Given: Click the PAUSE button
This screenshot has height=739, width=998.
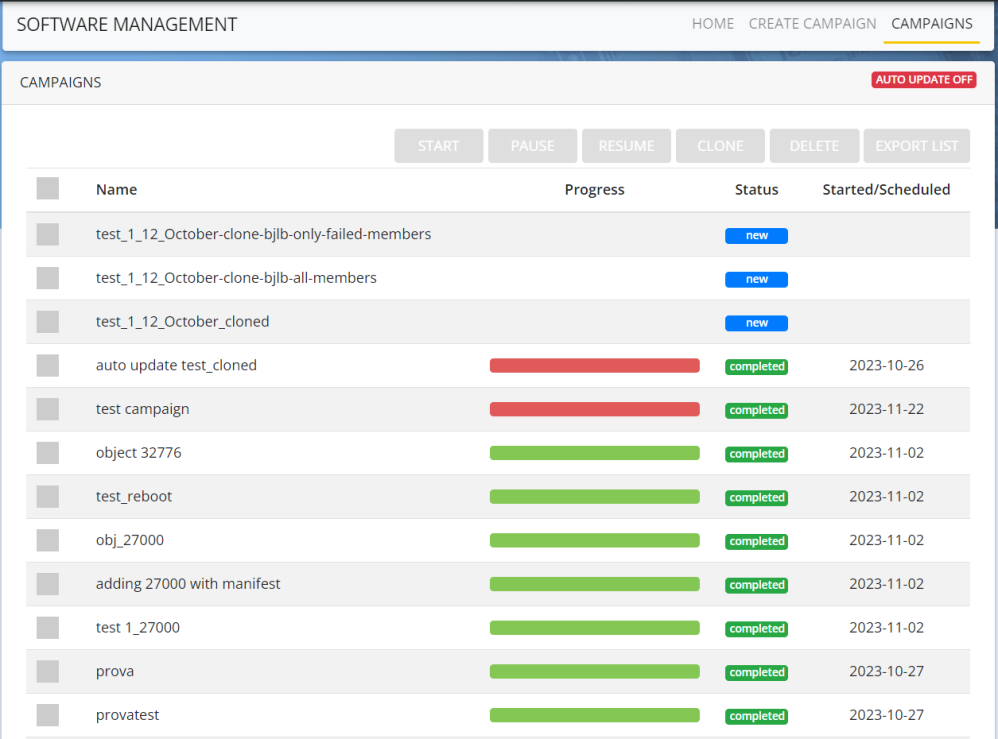Looking at the screenshot, I should (x=532, y=146).
